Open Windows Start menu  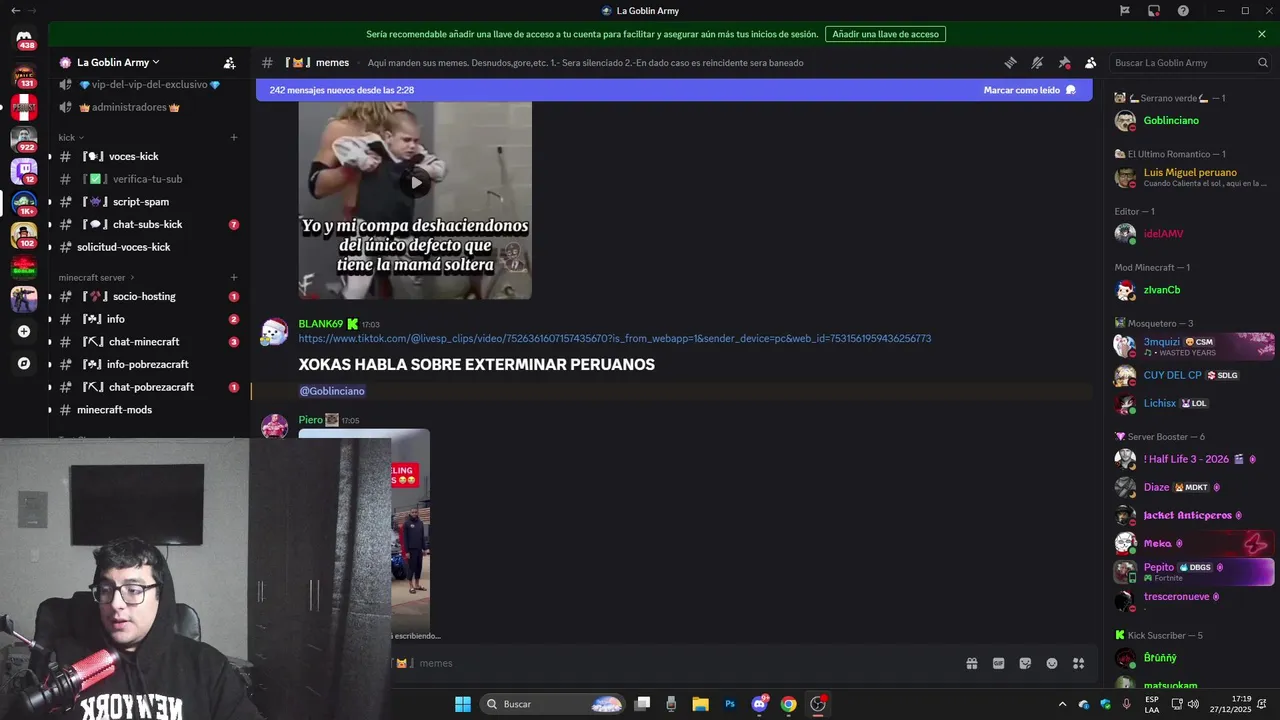(463, 704)
